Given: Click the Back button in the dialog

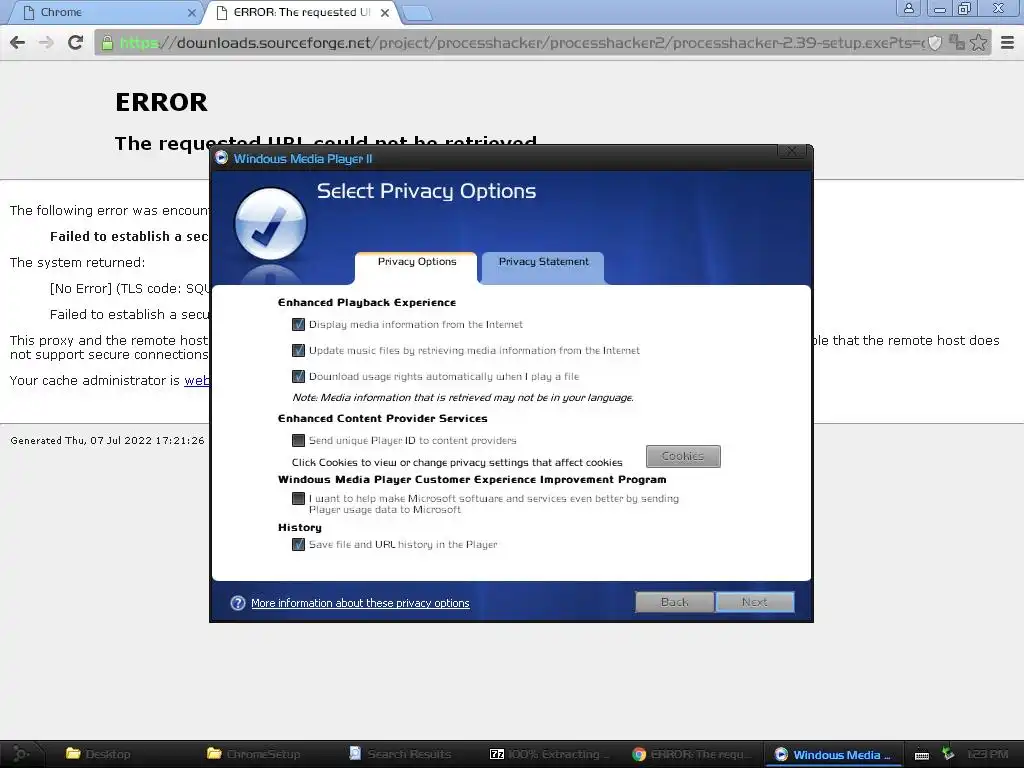Looking at the screenshot, I should (675, 602).
